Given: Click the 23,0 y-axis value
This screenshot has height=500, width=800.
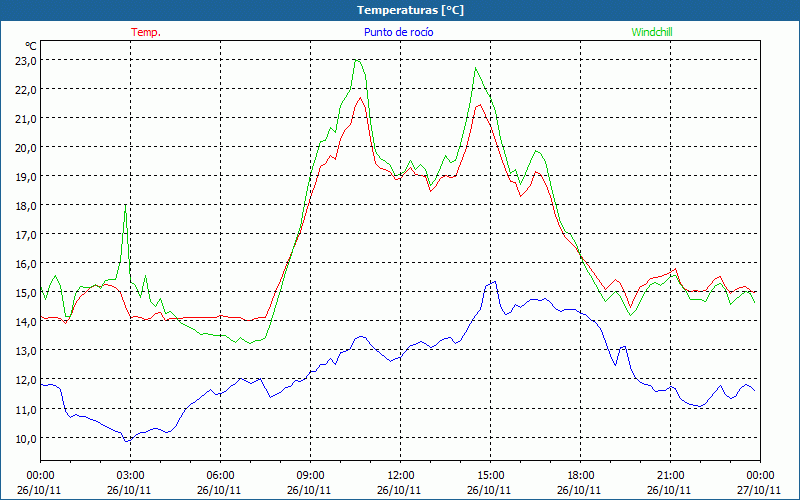Looking at the screenshot, I should click(x=26, y=60).
